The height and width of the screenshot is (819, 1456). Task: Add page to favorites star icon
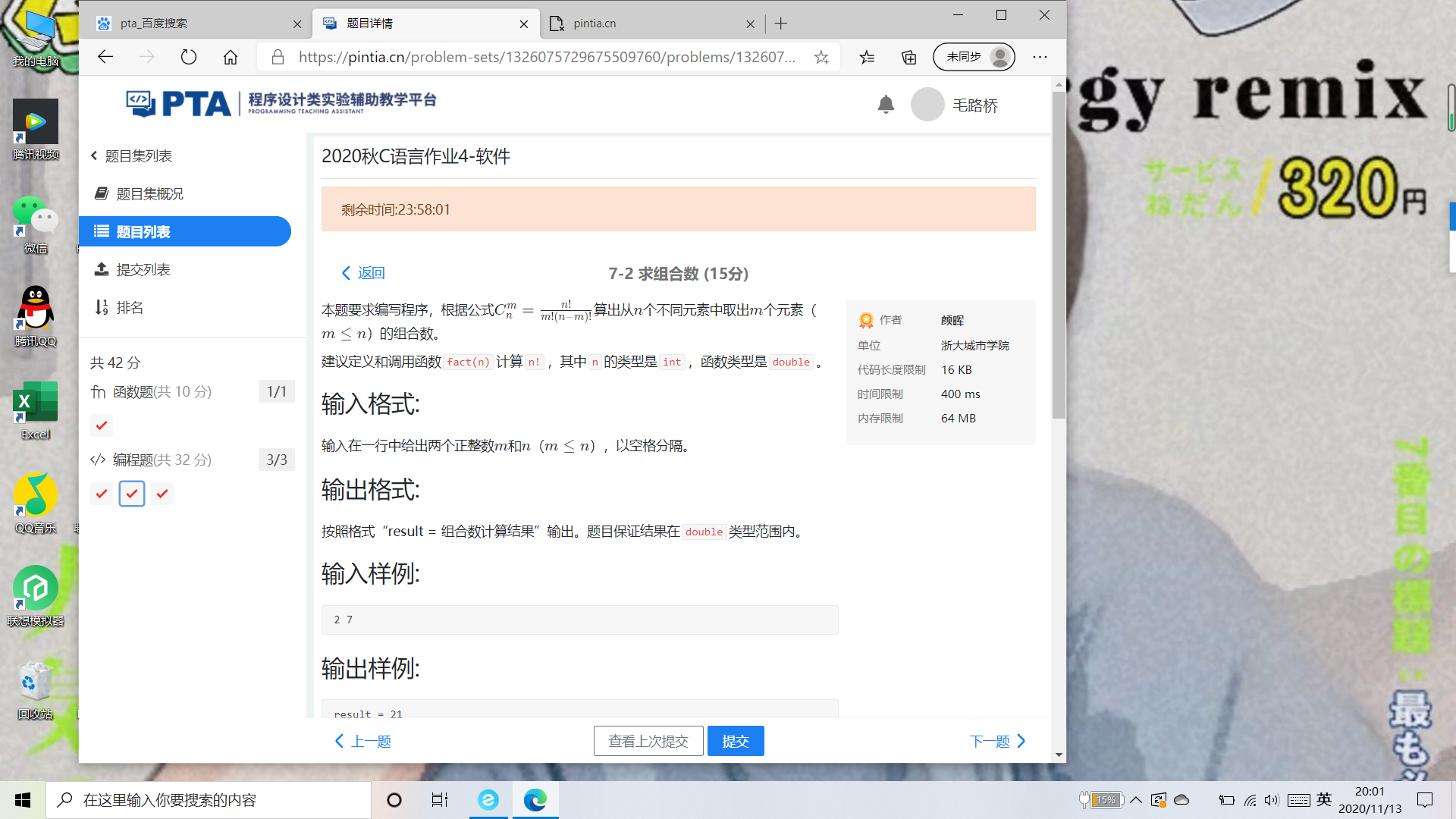pyautogui.click(x=821, y=57)
